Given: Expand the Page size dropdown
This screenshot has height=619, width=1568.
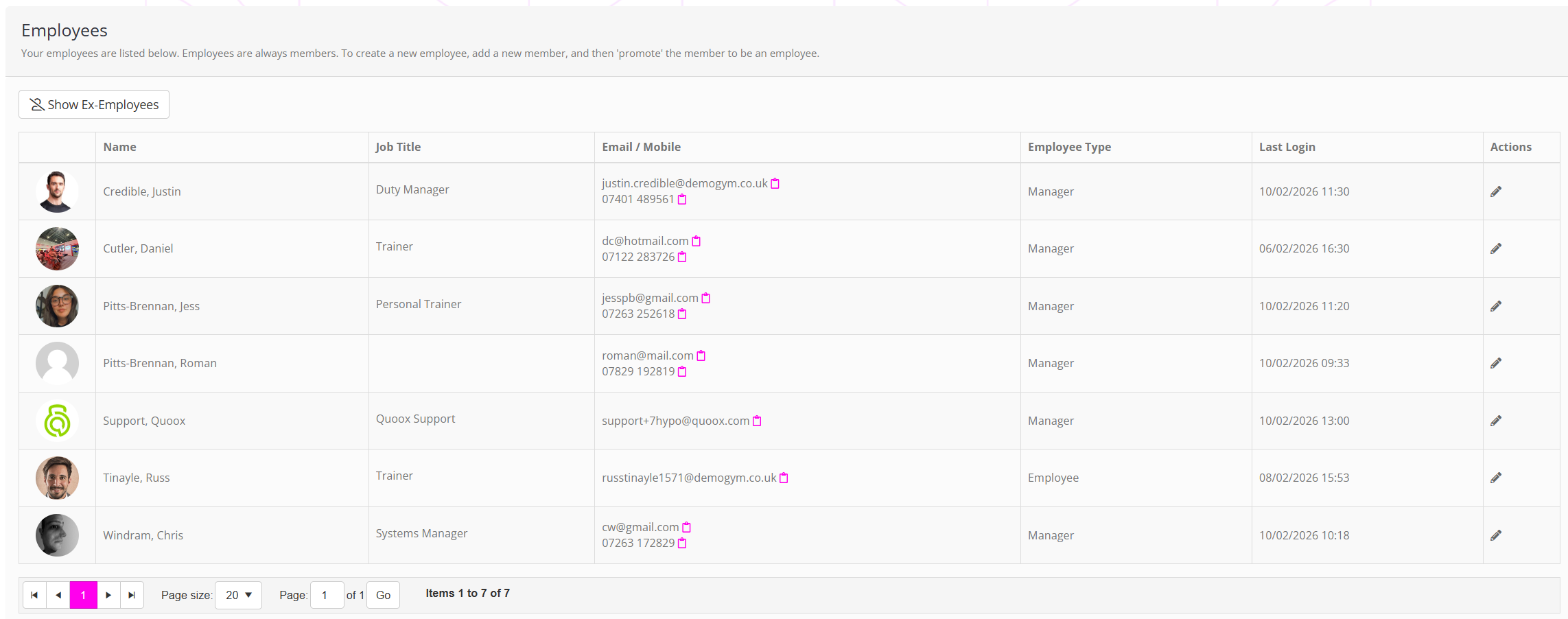Looking at the screenshot, I should coord(238,595).
